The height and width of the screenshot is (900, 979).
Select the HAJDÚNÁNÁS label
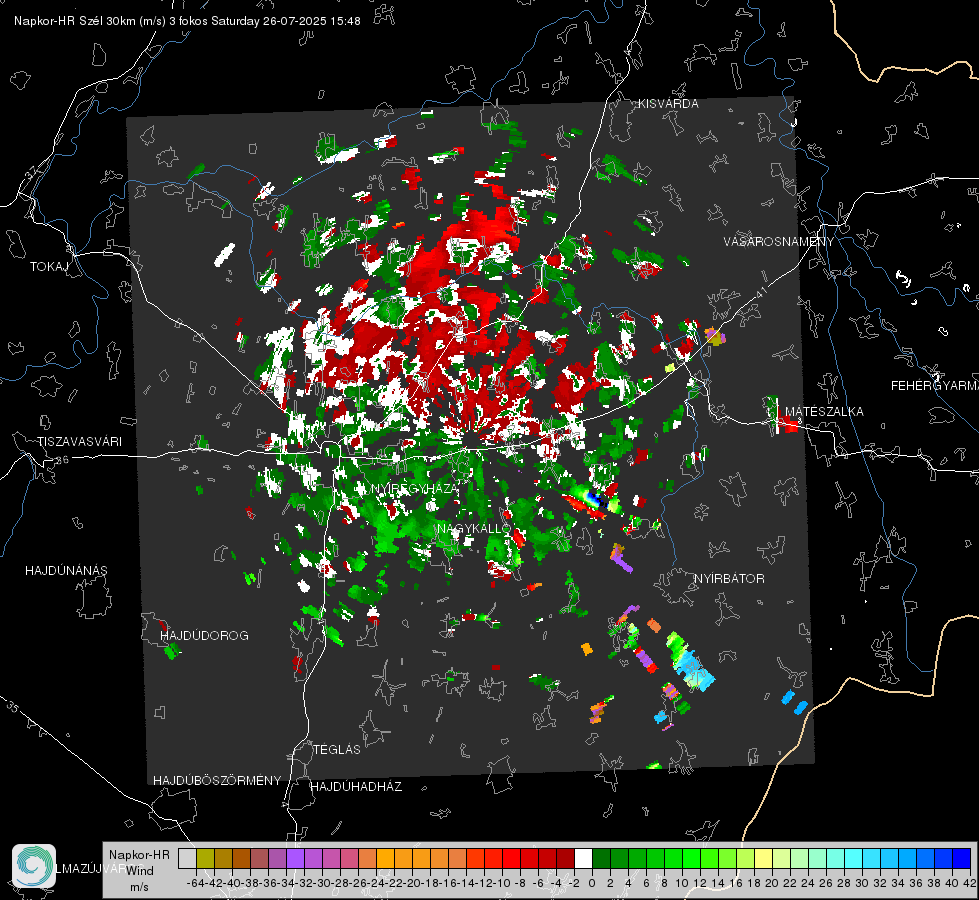tap(66, 571)
